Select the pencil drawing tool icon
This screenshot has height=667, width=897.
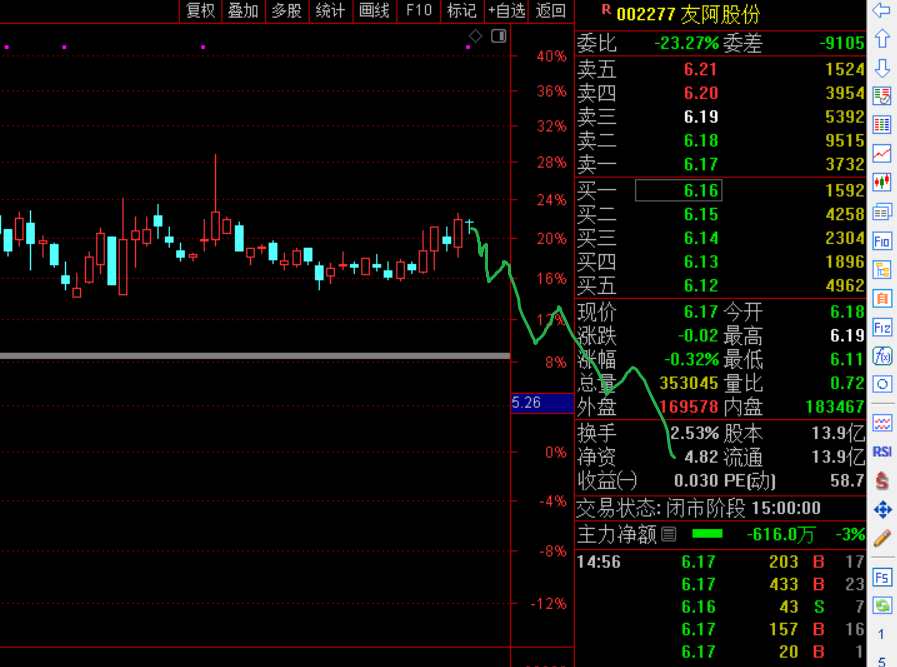tap(882, 538)
